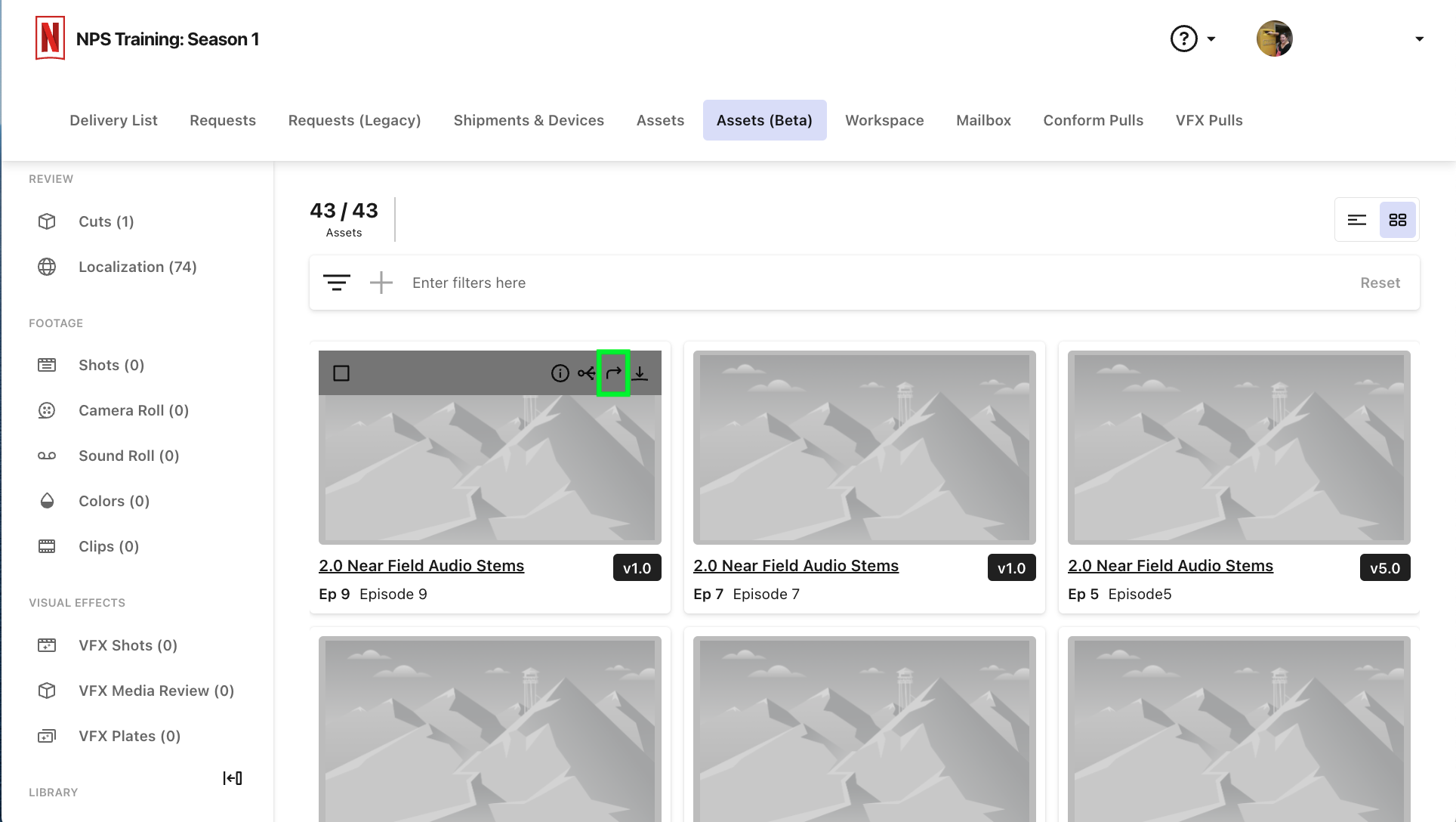Image resolution: width=1456 pixels, height=822 pixels.
Task: Click the add filter plus icon
Action: pos(381,282)
